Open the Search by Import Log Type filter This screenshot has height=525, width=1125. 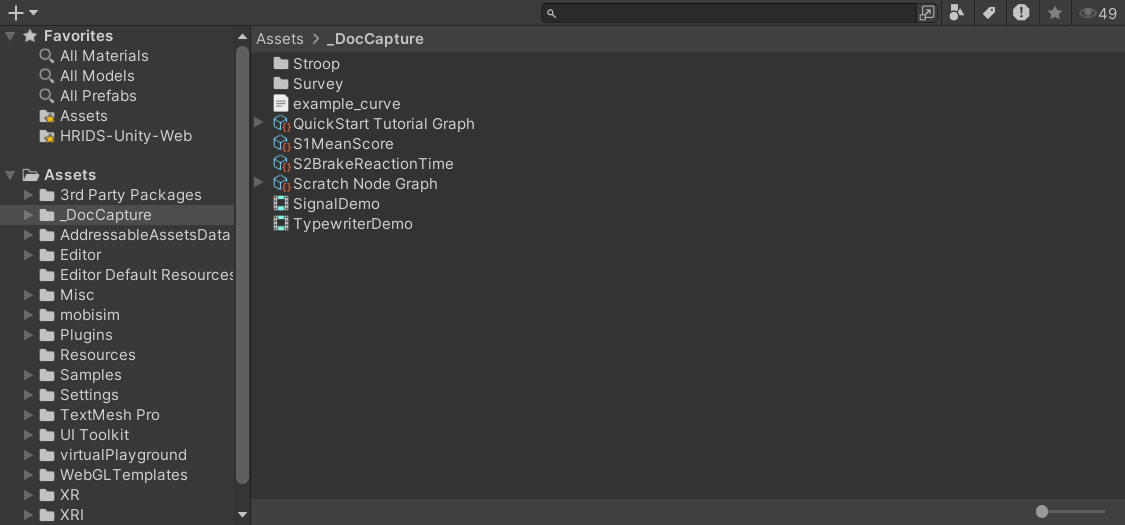point(1021,12)
